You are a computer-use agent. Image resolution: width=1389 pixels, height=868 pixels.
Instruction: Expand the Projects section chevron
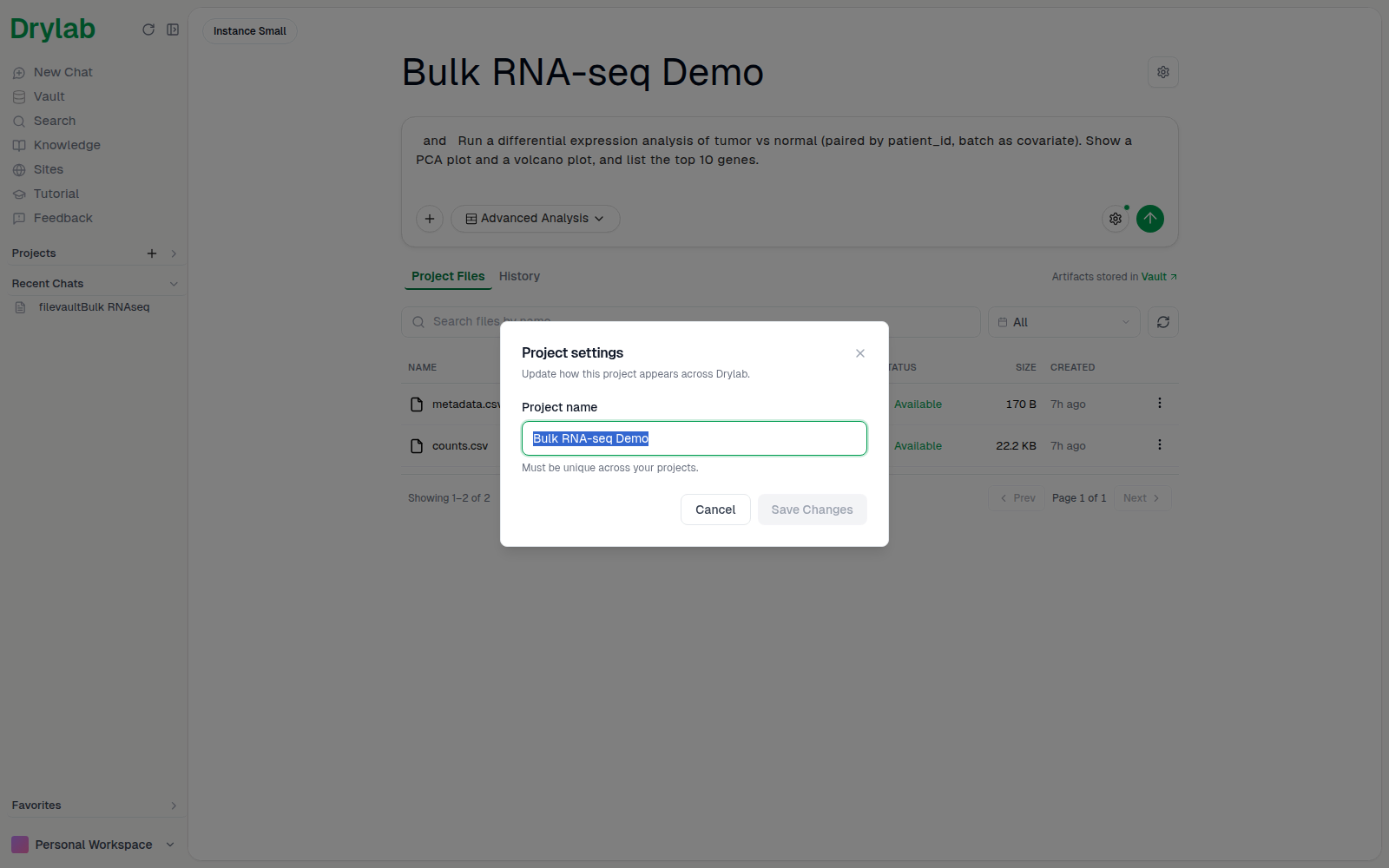(174, 253)
